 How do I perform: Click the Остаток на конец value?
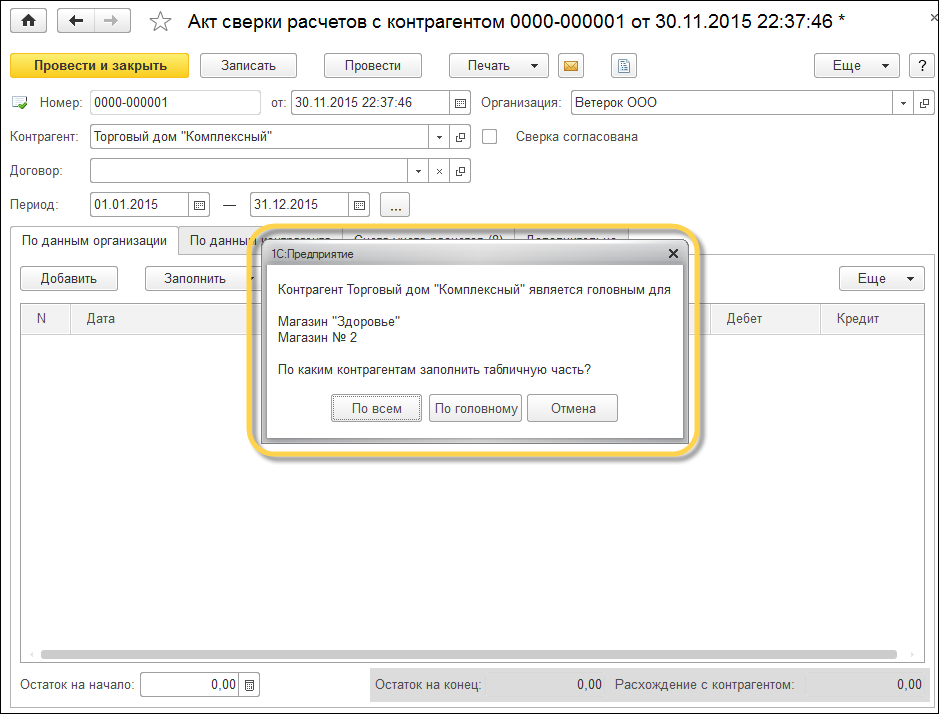pyautogui.click(x=544, y=685)
